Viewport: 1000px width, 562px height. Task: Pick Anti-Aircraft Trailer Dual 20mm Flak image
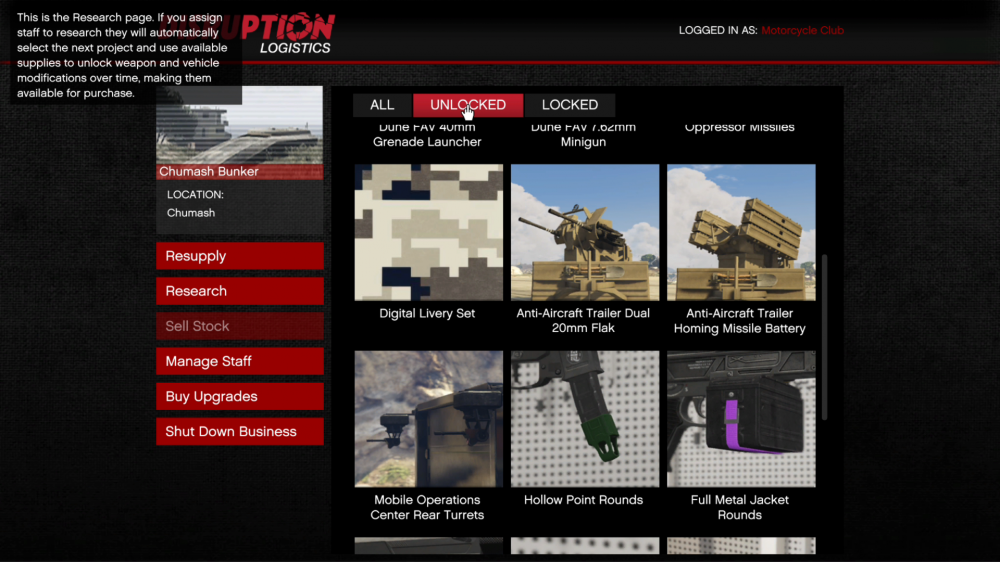coord(585,232)
